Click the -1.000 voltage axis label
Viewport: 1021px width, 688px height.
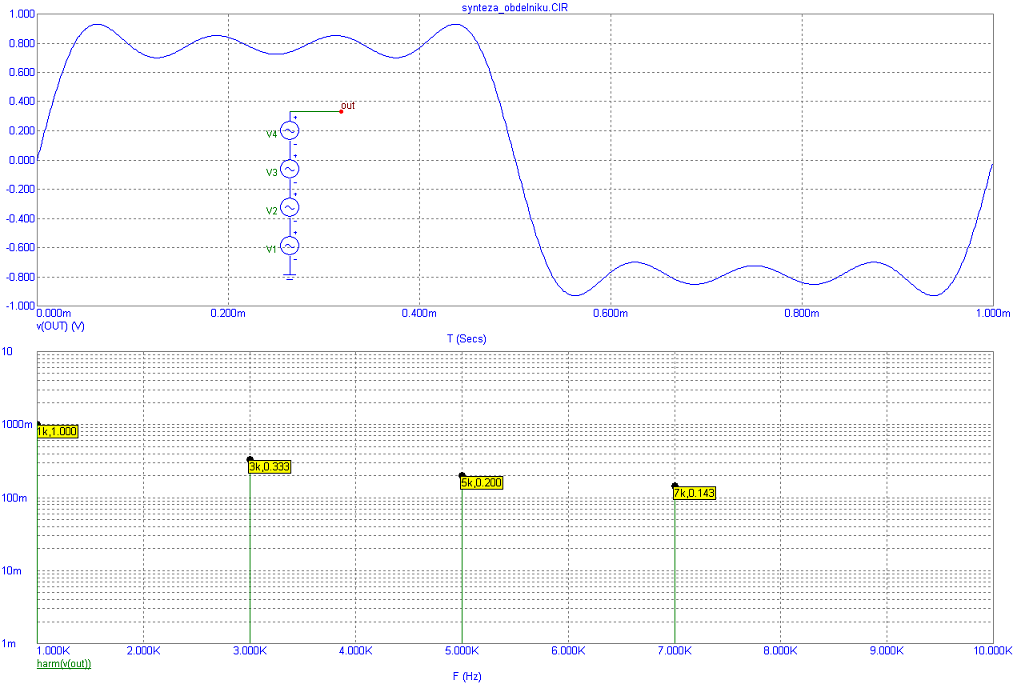(20, 306)
